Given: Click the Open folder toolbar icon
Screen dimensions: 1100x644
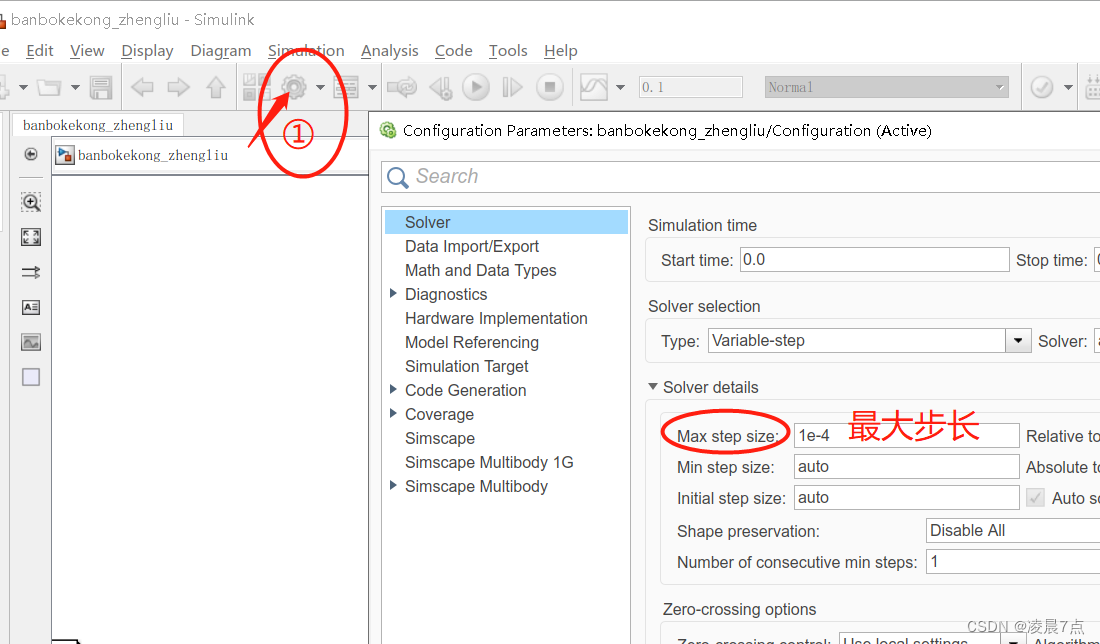Looking at the screenshot, I should [x=48, y=88].
